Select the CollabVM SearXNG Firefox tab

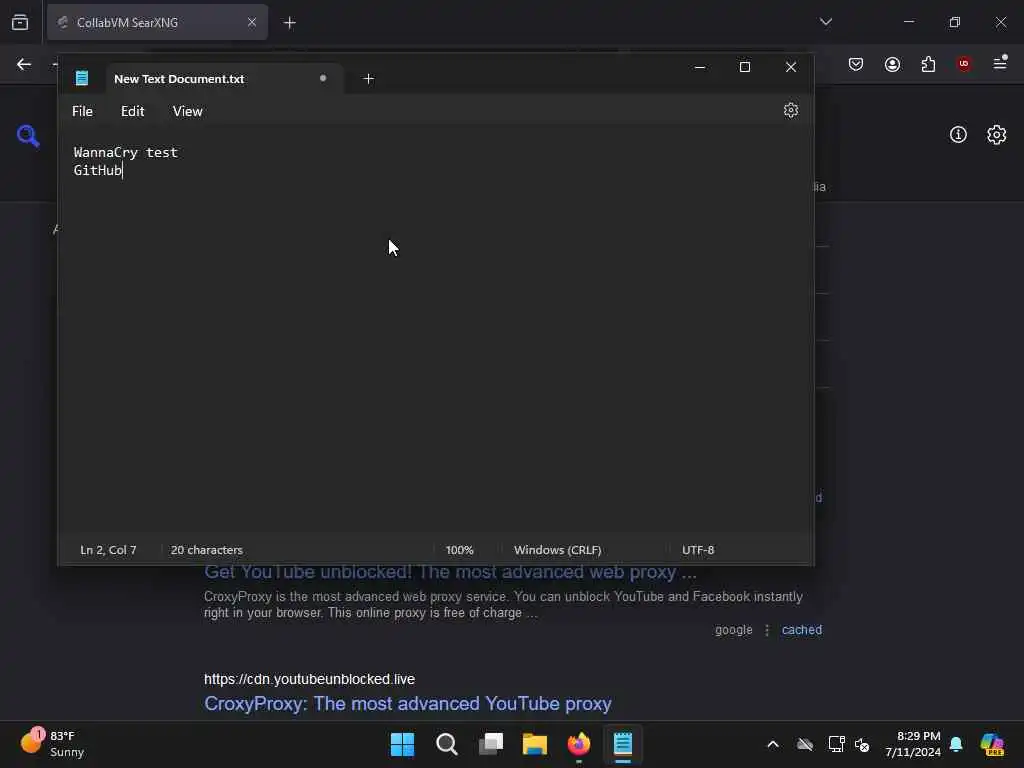click(x=157, y=22)
